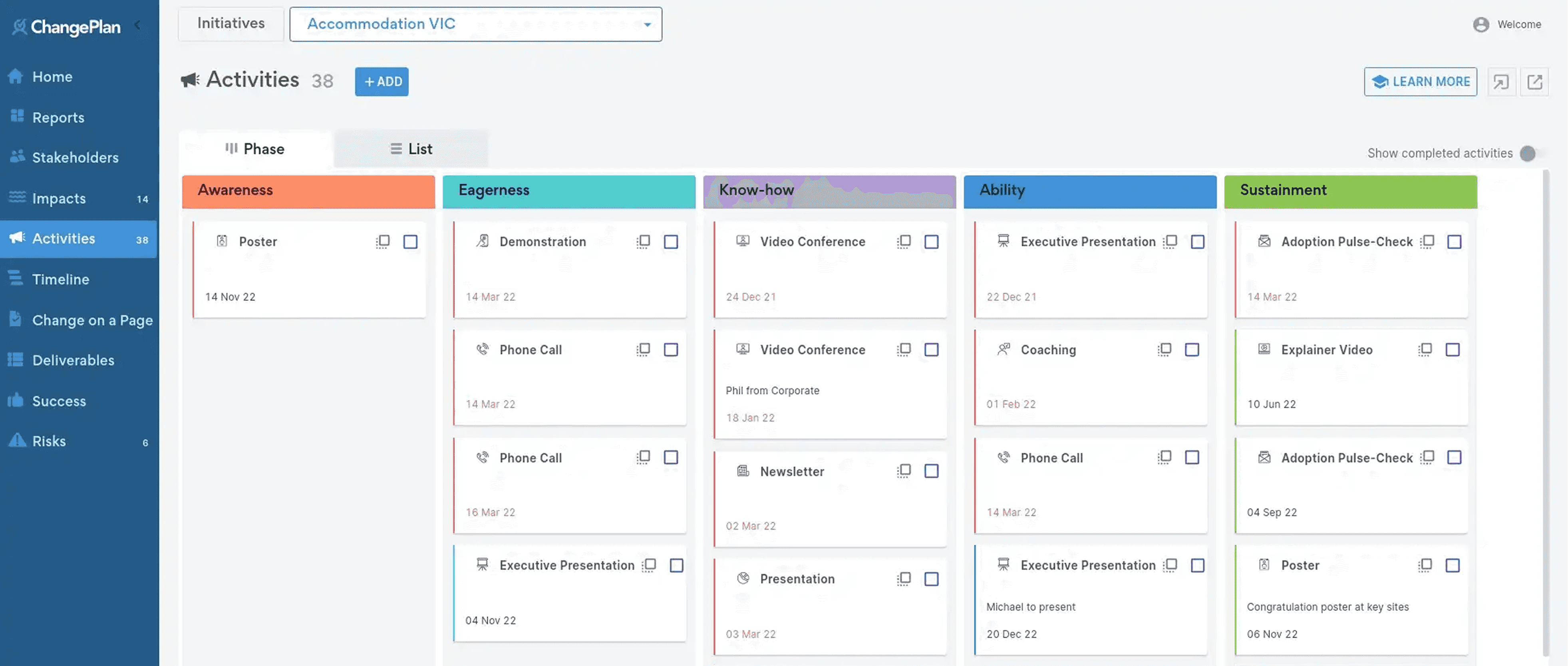The height and width of the screenshot is (666, 1568).
Task: Mark the Coaching activity checkbox complete
Action: (1192, 350)
